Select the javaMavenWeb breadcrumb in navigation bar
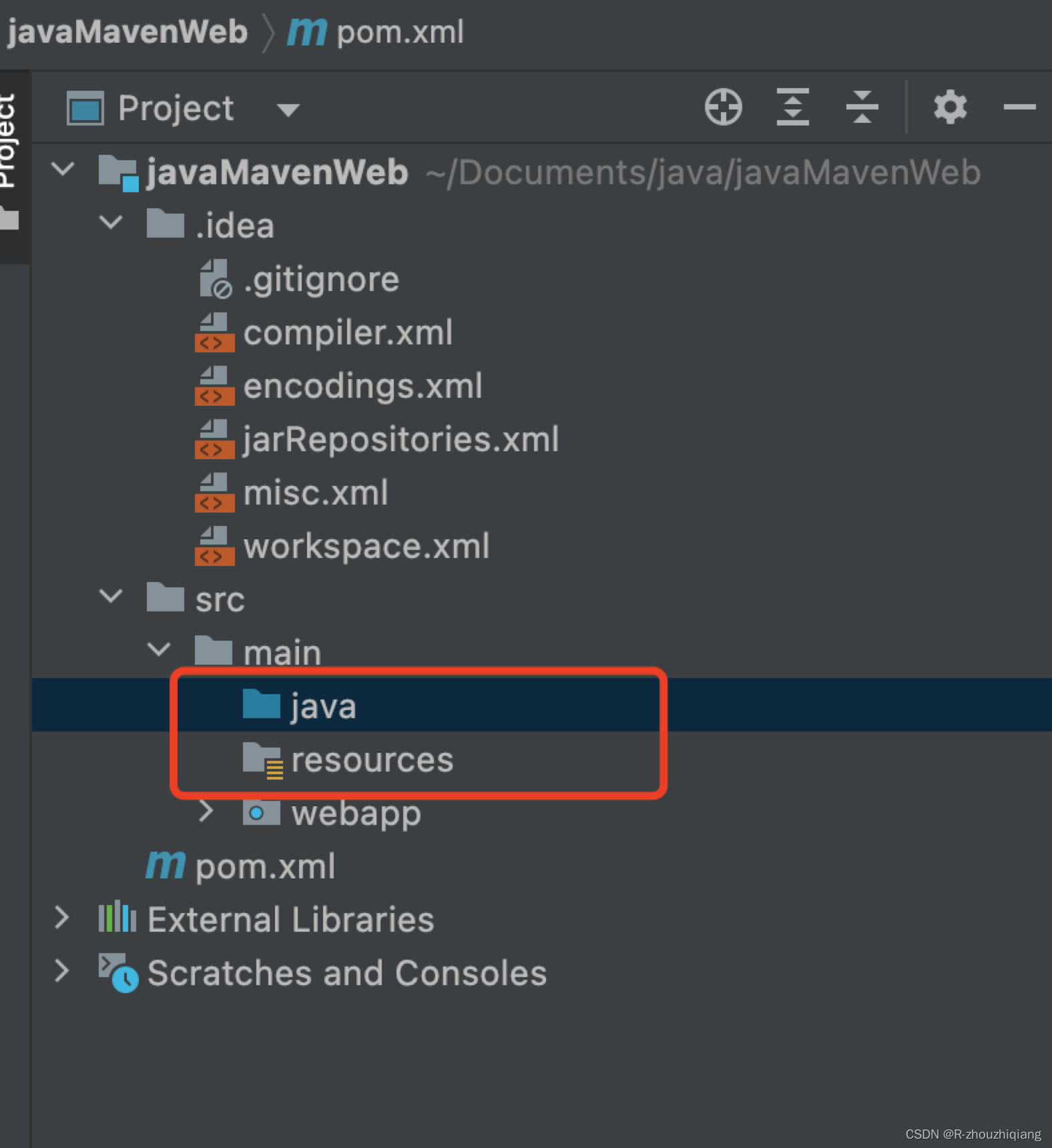Screen dimensions: 1052x1148 (x=127, y=32)
